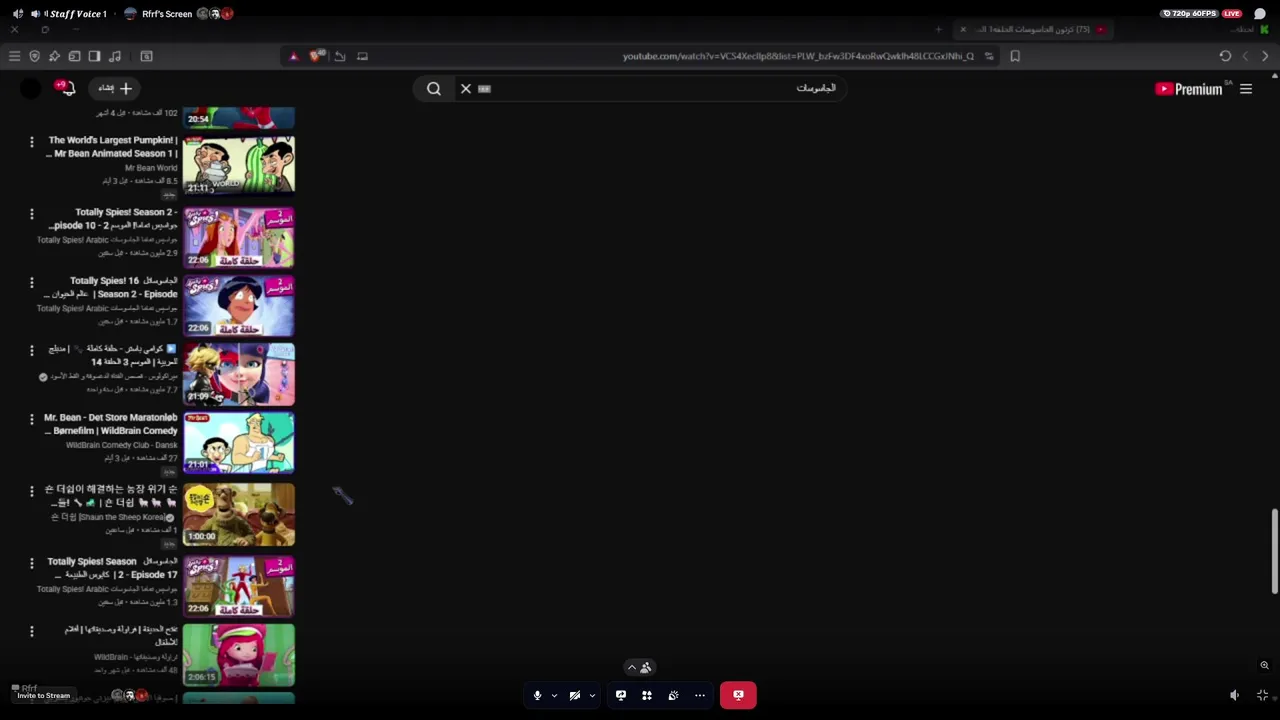Open Totally Spies Season 2 Episode 10 thumbnail
The width and height of the screenshot is (1280, 720).
tap(239, 237)
